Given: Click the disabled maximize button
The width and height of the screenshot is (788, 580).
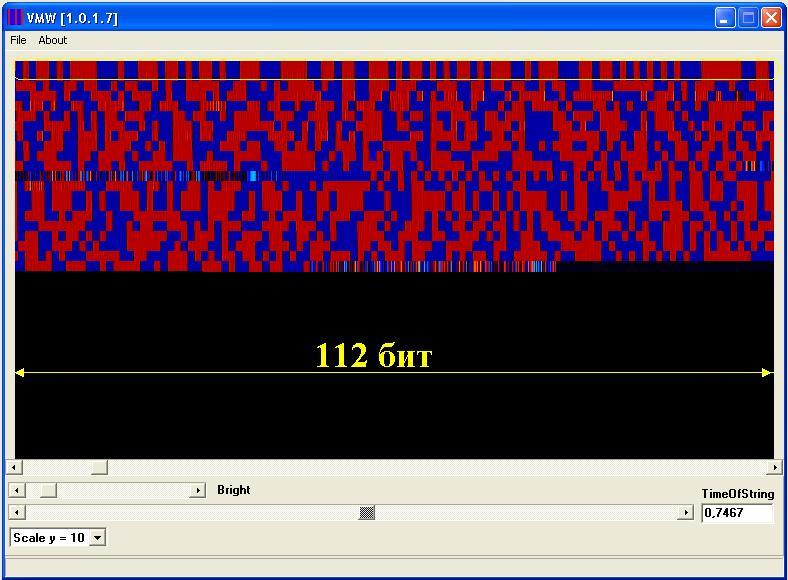Looking at the screenshot, I should pyautogui.click(x=748, y=18).
